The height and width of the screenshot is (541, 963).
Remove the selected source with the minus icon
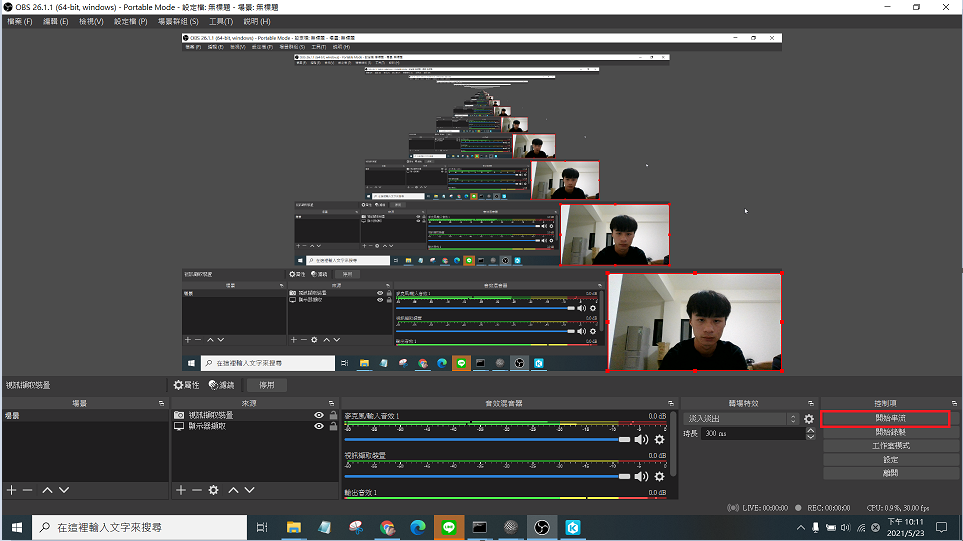[x=197, y=490]
